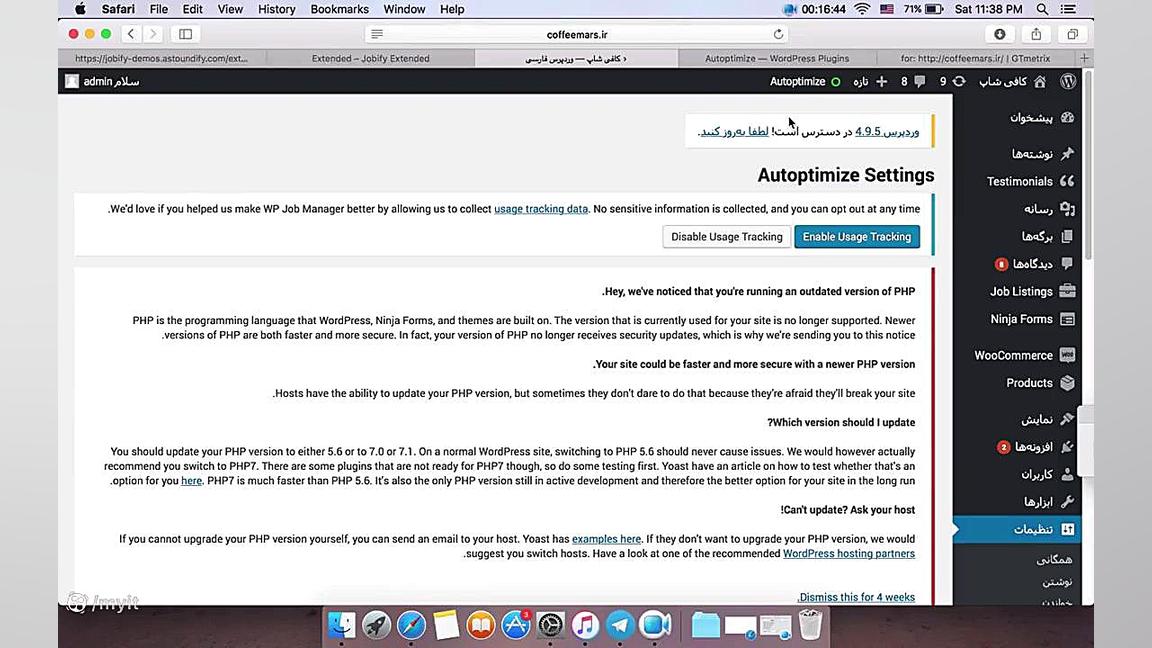
Task: Click Safari's back arrow button
Action: (131, 34)
